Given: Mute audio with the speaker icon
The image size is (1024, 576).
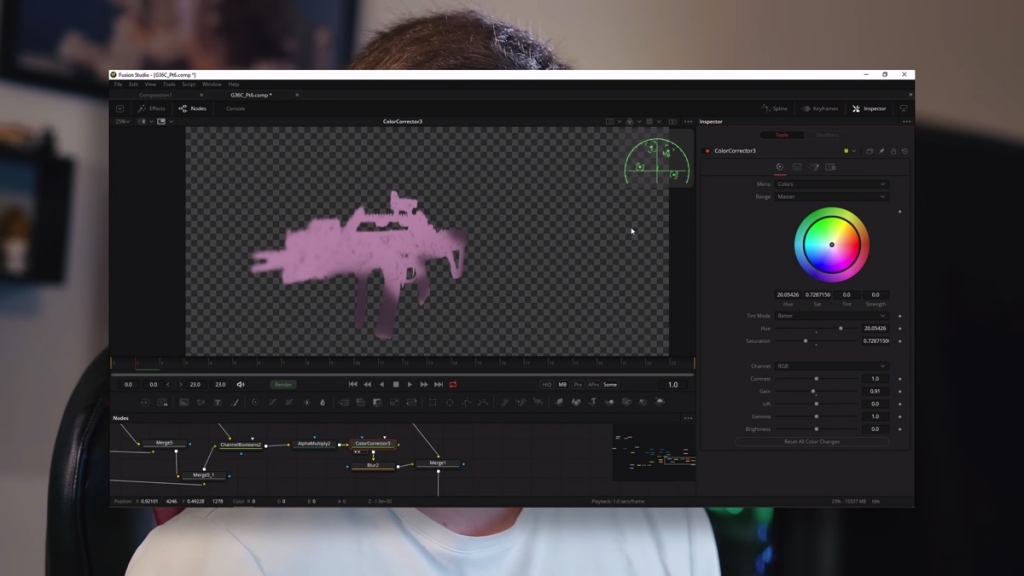Looking at the screenshot, I should [239, 382].
